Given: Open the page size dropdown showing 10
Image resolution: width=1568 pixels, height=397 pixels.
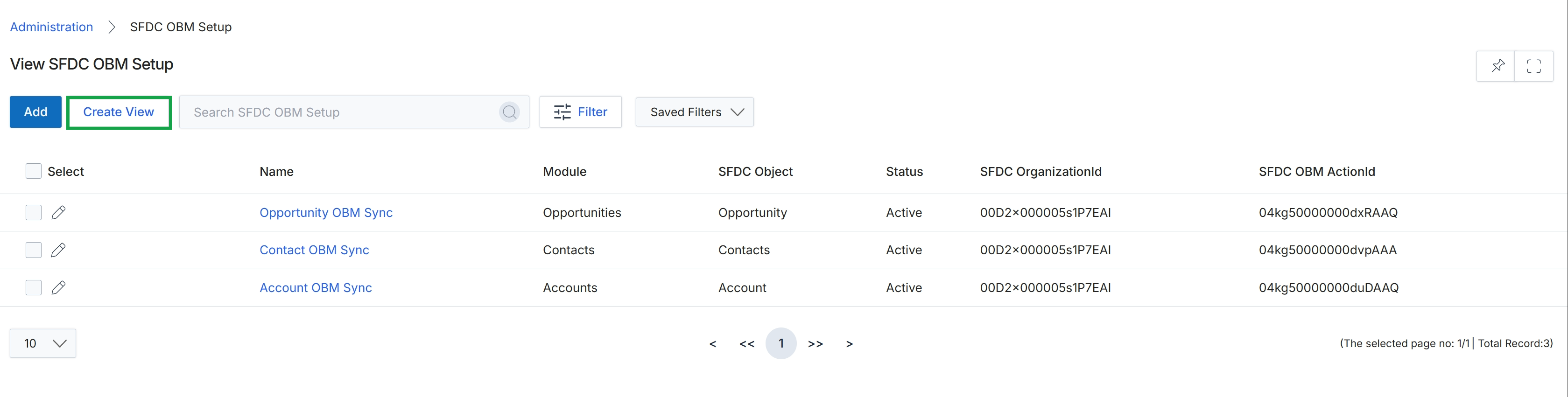Looking at the screenshot, I should [42, 343].
